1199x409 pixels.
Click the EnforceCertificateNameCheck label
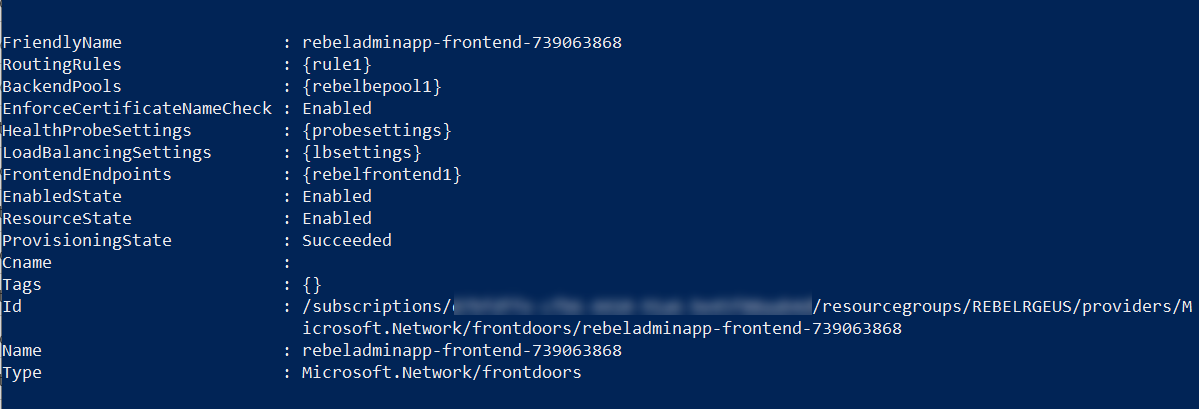pyautogui.click(x=137, y=109)
